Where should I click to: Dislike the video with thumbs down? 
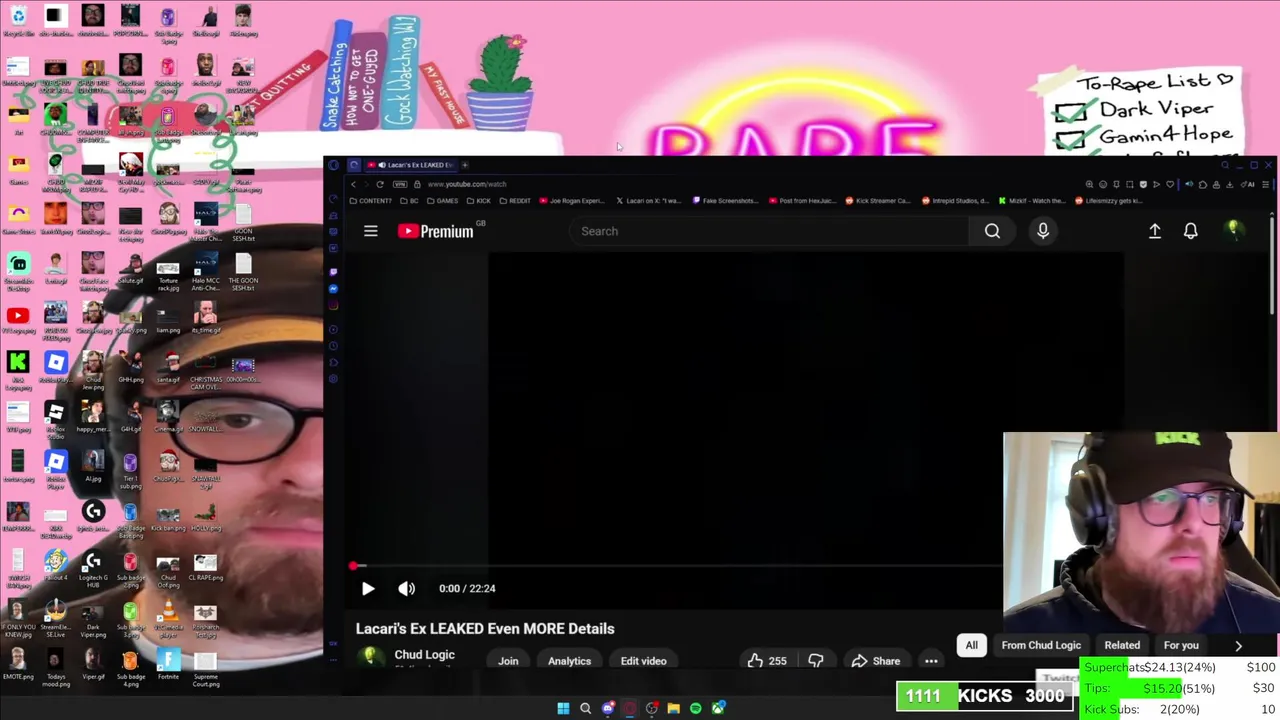[x=816, y=661]
